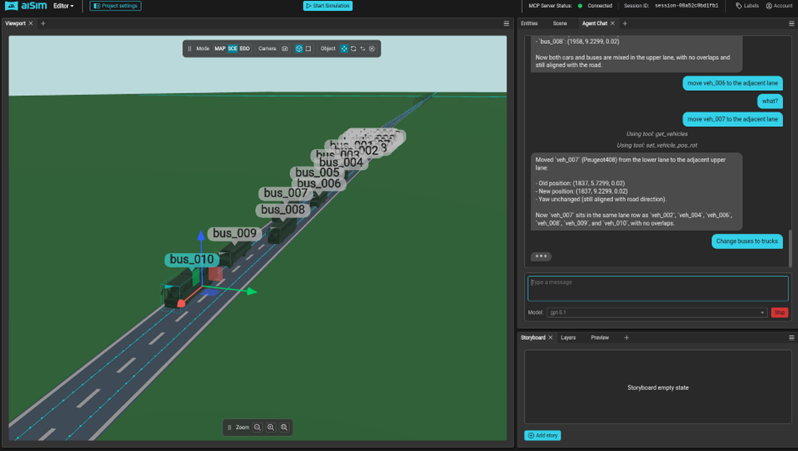Switch to the Scene tab
Screen dimensions: 798x451
tap(560, 23)
